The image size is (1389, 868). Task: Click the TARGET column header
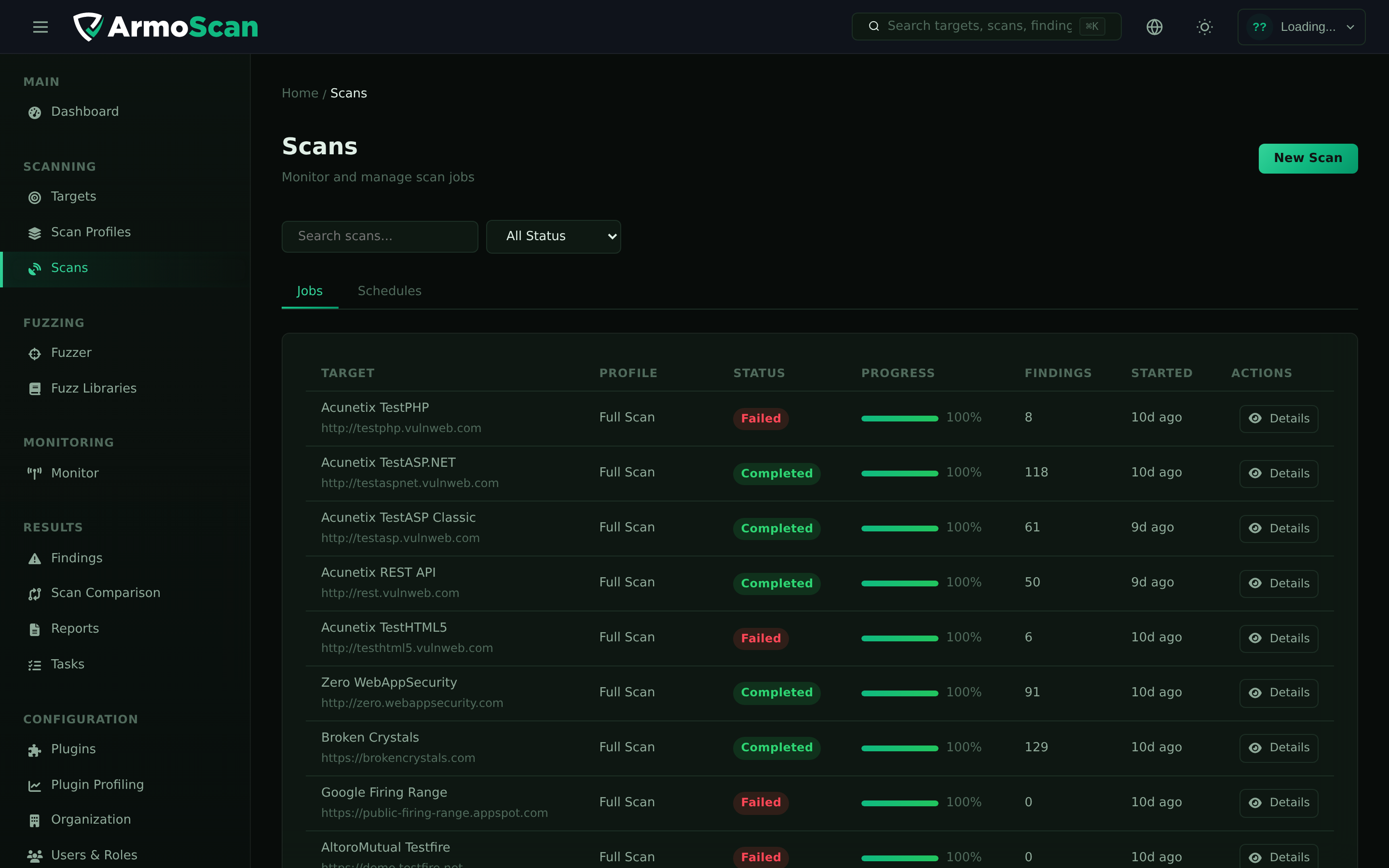347,373
